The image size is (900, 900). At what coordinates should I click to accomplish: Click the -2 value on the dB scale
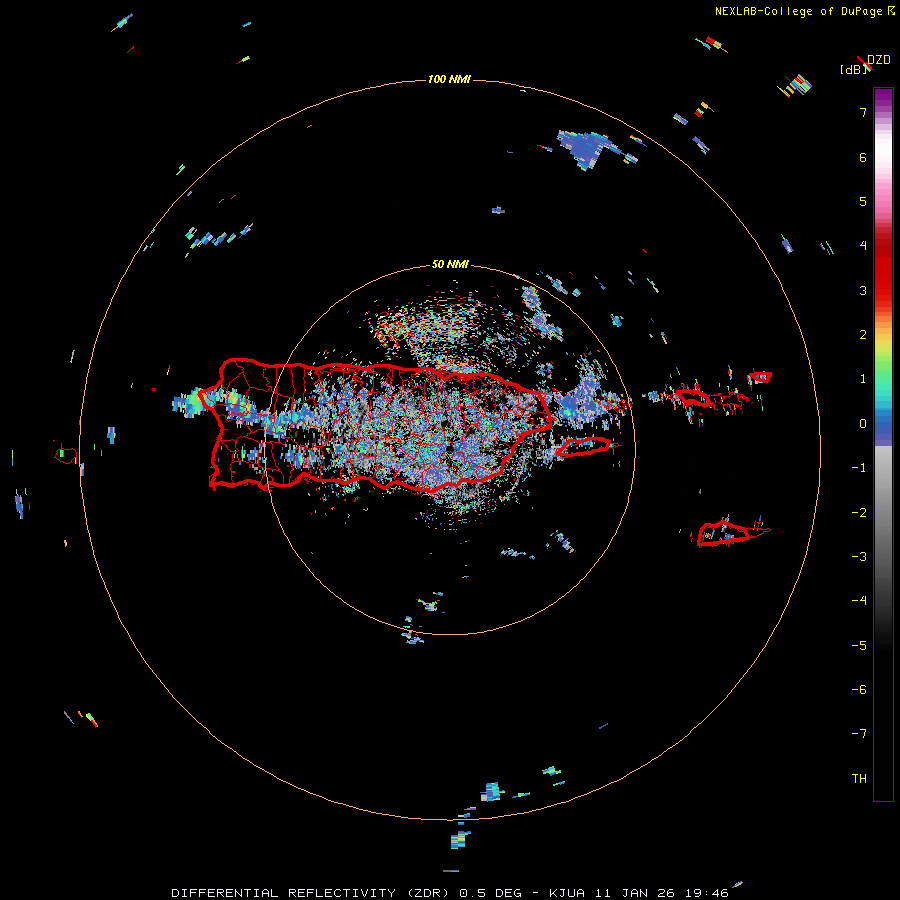coord(859,513)
